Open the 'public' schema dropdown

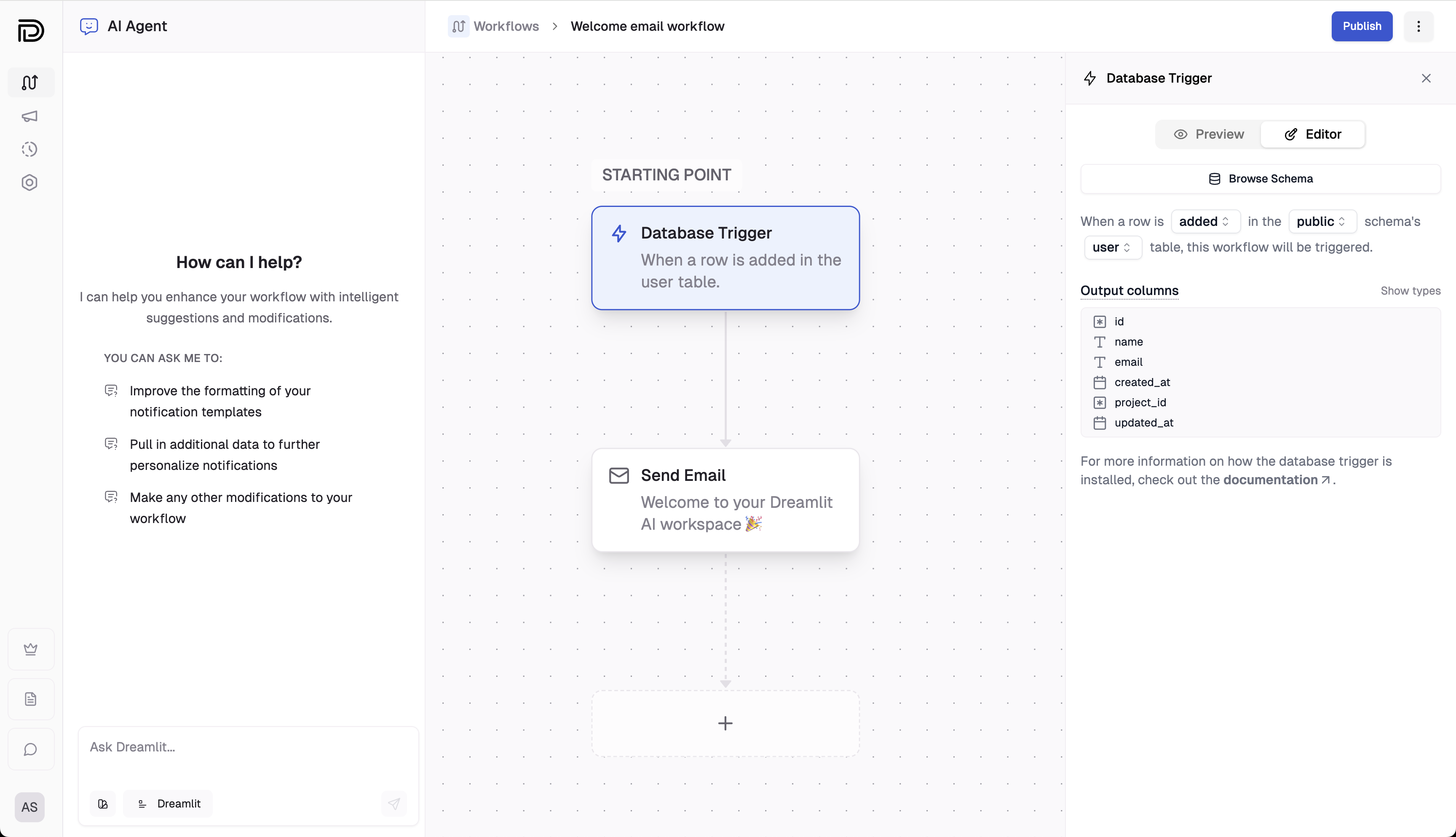click(1322, 221)
